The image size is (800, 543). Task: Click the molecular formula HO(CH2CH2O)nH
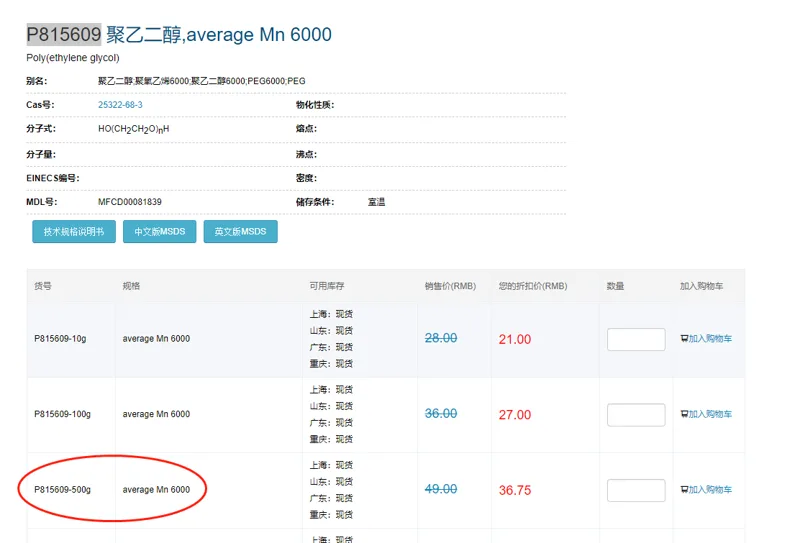pos(134,129)
